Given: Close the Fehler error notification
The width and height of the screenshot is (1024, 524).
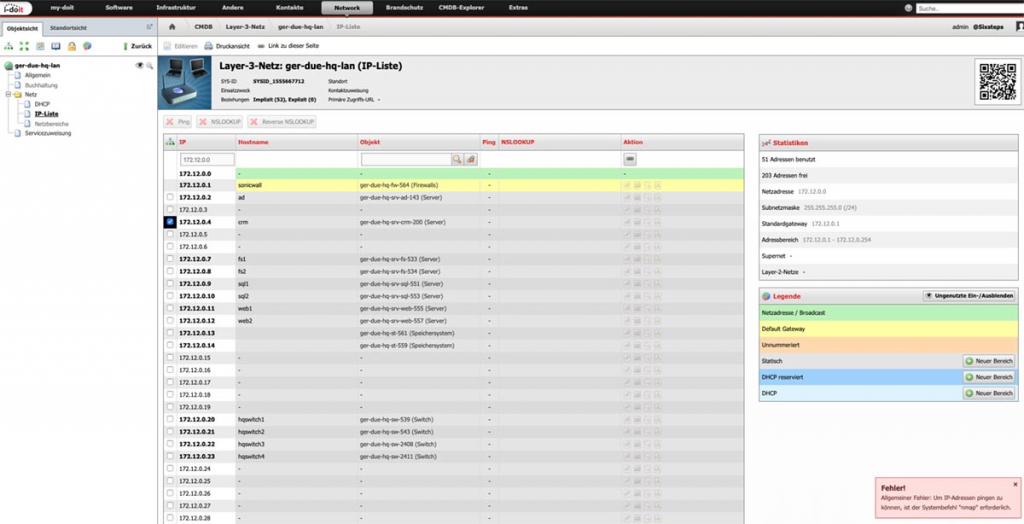Looking at the screenshot, I should [1014, 484].
